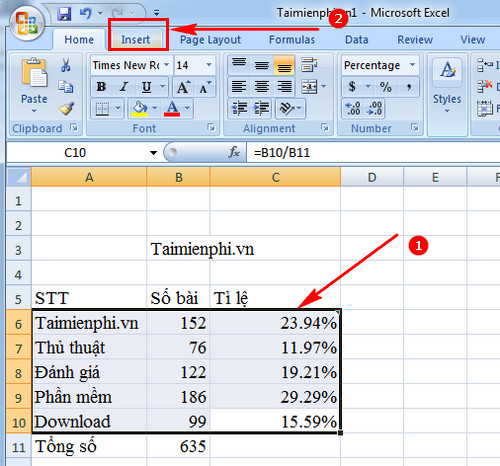The width and height of the screenshot is (500, 466).
Task: Customize Quick Access Toolbar dropdown
Action: pyautogui.click(x=156, y=14)
